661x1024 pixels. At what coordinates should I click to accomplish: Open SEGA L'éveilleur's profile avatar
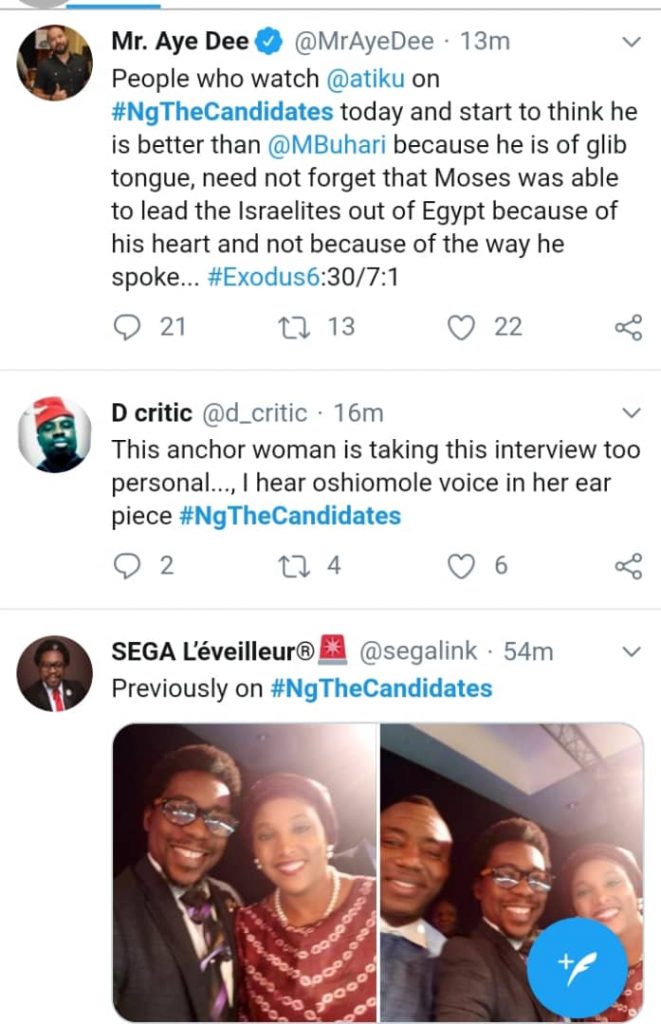(55, 673)
